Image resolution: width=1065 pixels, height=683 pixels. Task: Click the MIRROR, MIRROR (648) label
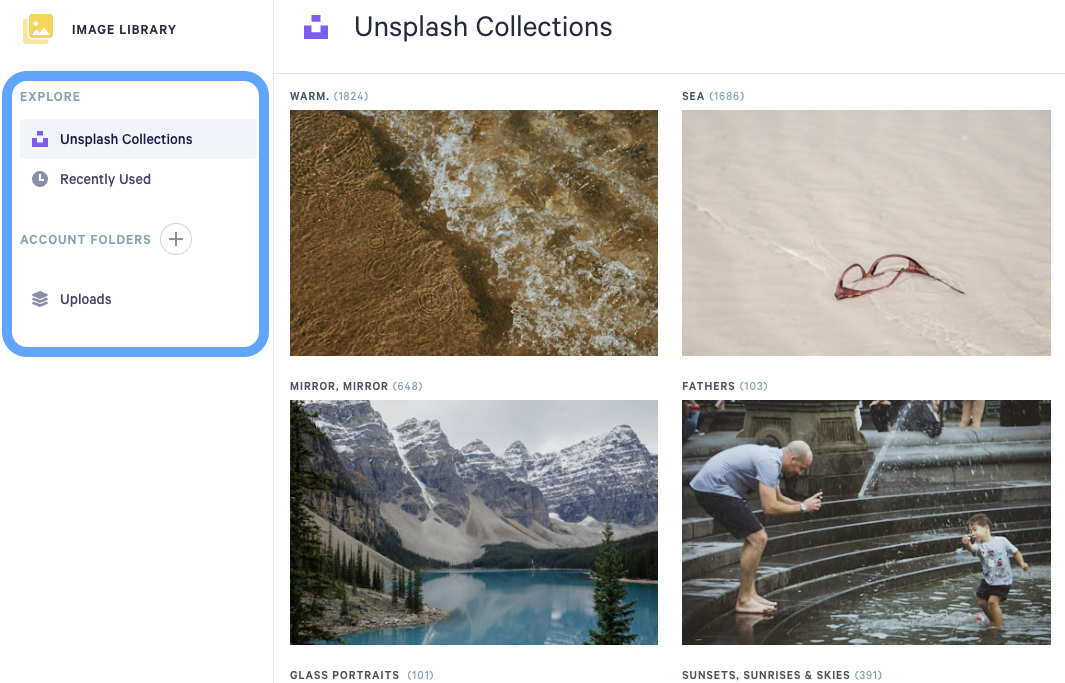pos(356,386)
